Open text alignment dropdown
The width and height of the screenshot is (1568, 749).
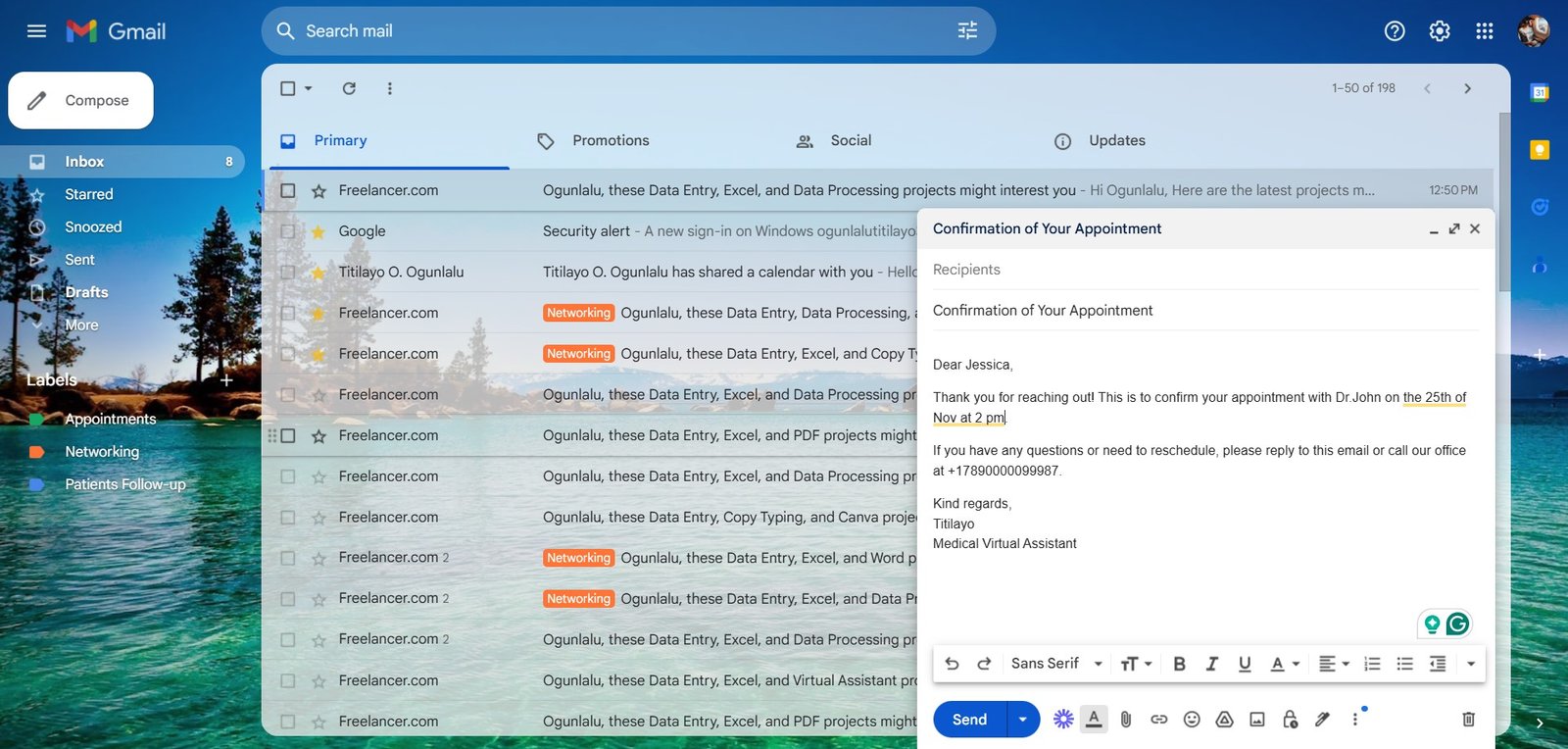(x=1334, y=664)
